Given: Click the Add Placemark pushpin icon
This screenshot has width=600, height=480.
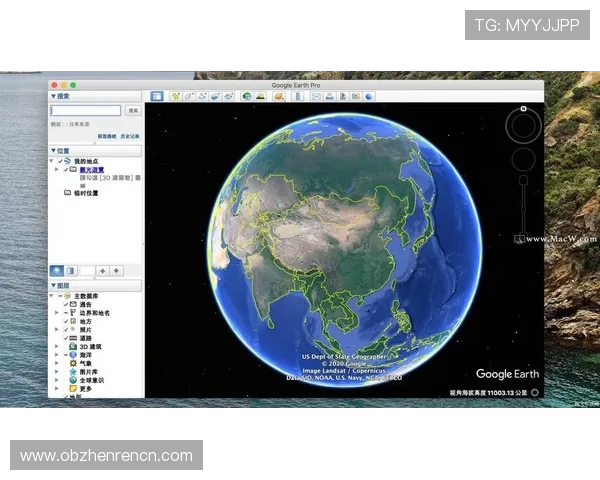Looking at the screenshot, I should coord(175,96).
